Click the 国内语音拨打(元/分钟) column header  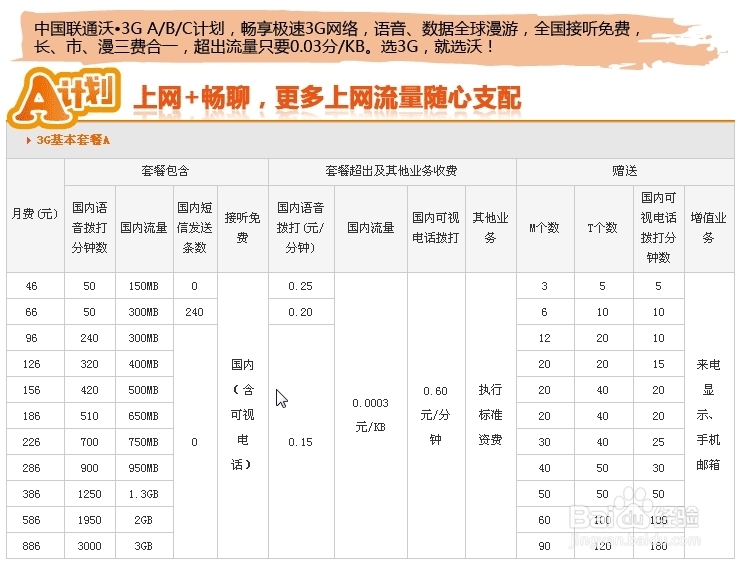(301, 228)
